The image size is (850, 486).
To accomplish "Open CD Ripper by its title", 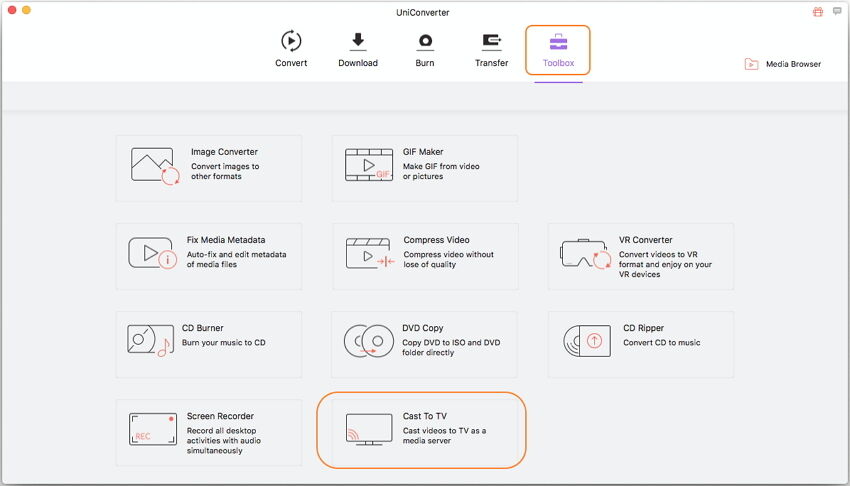I will point(643,328).
